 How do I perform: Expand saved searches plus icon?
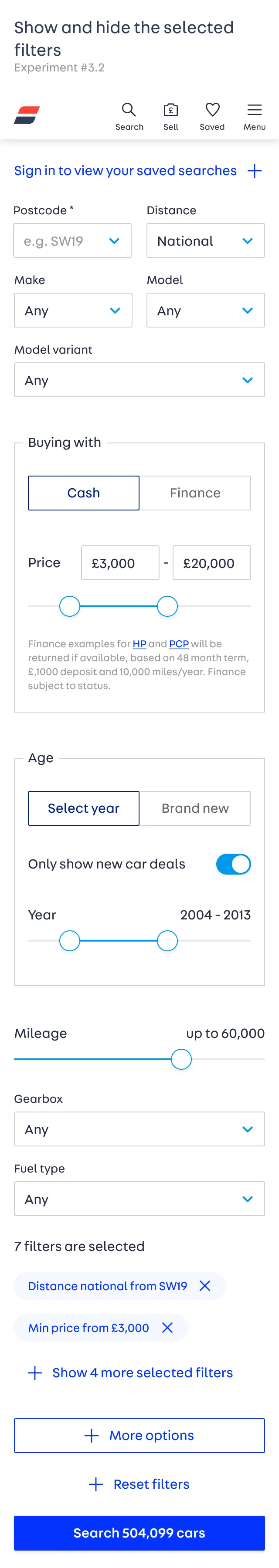tap(255, 170)
